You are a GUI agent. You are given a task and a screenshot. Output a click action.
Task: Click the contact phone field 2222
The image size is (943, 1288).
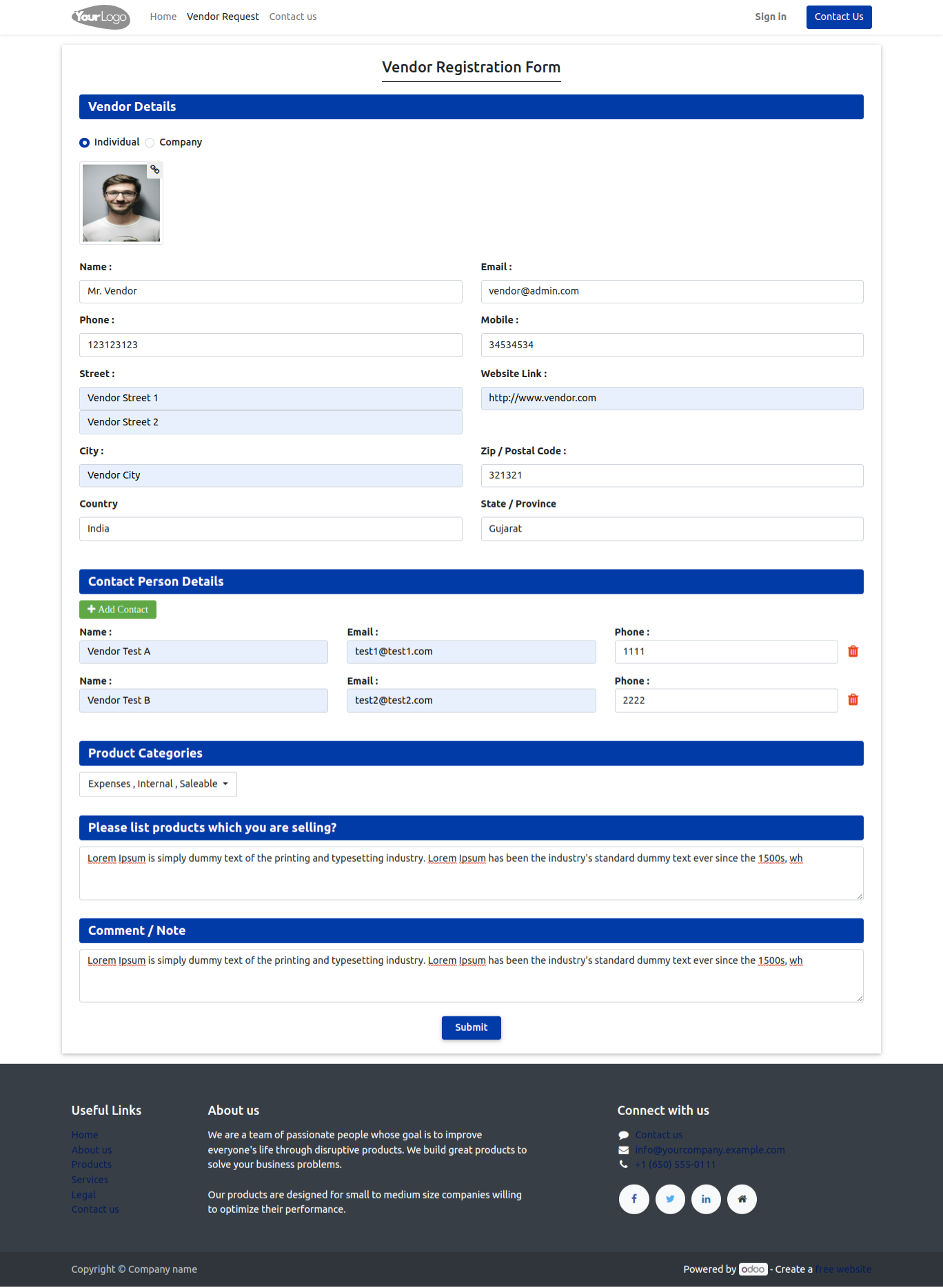[x=726, y=701]
